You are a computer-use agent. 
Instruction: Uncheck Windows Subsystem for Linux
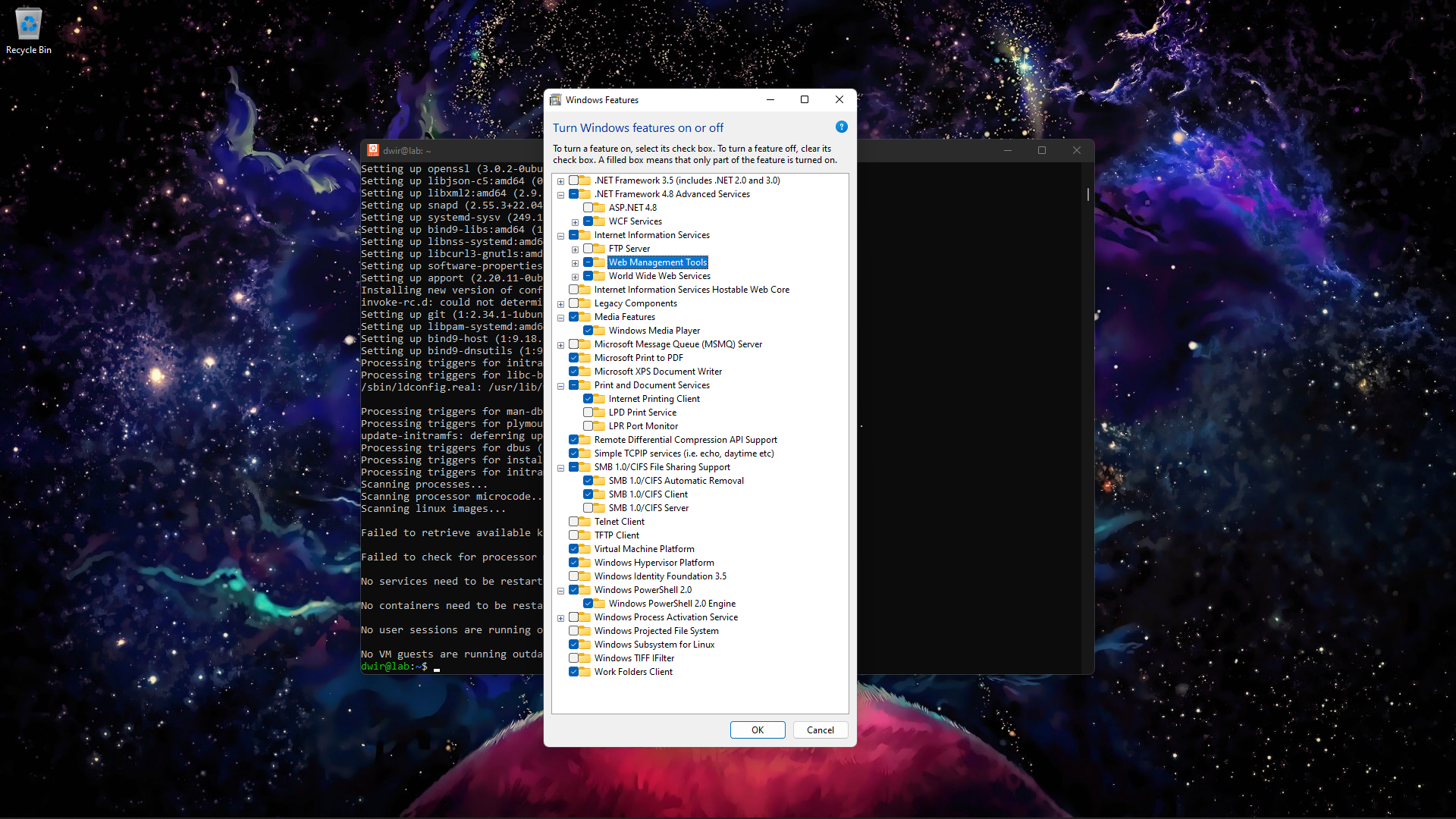574,644
